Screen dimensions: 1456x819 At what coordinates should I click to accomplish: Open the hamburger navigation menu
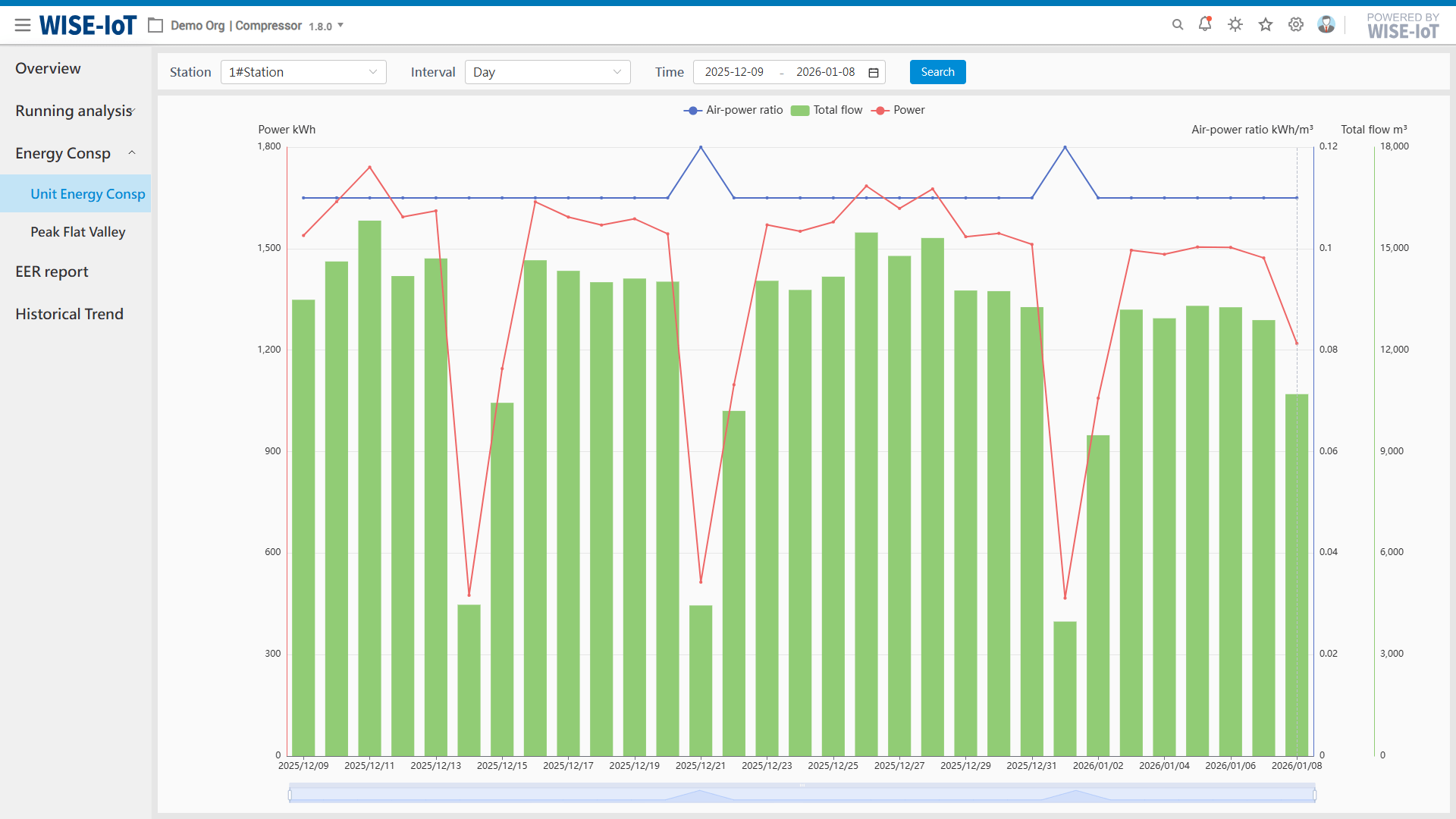click(x=23, y=25)
